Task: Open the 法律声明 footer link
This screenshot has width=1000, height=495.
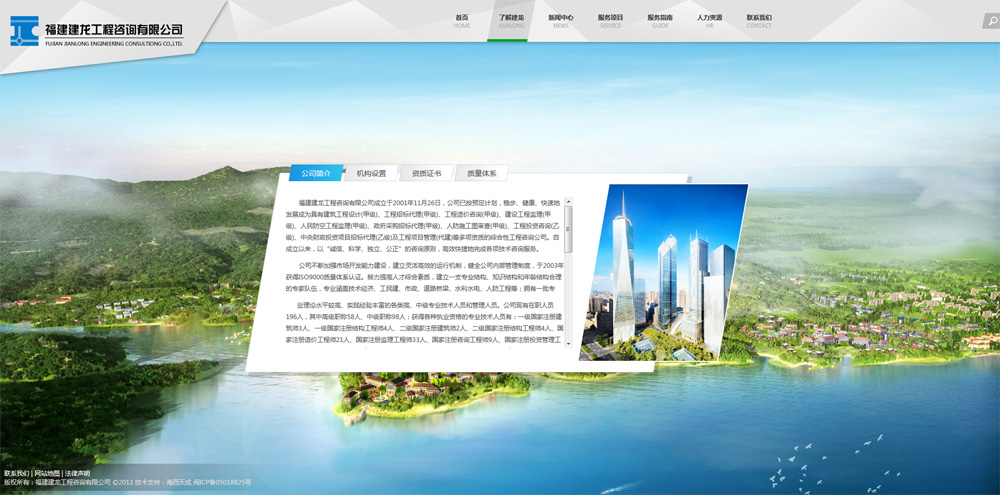Action: point(77,473)
